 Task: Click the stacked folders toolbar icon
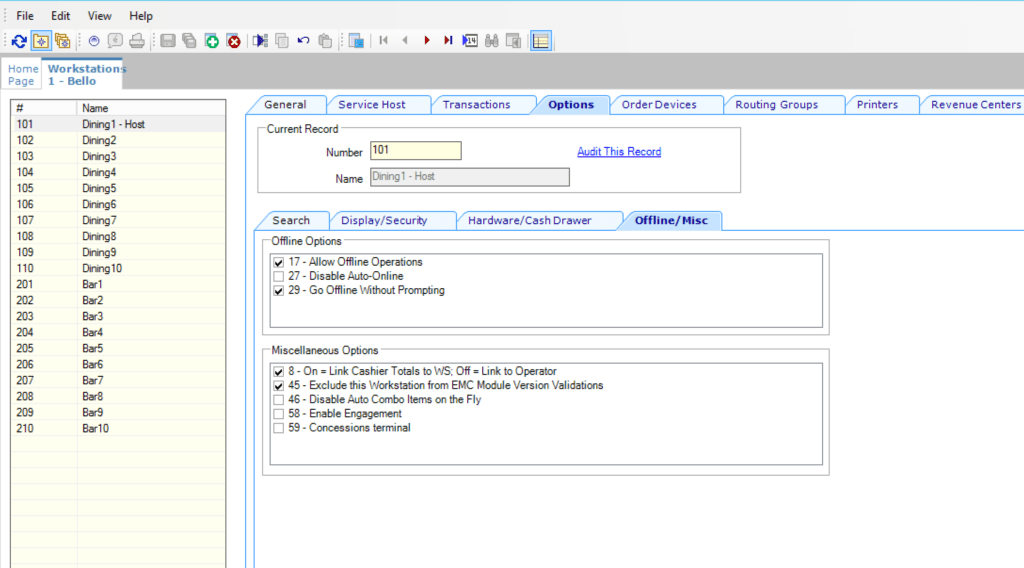[63, 41]
